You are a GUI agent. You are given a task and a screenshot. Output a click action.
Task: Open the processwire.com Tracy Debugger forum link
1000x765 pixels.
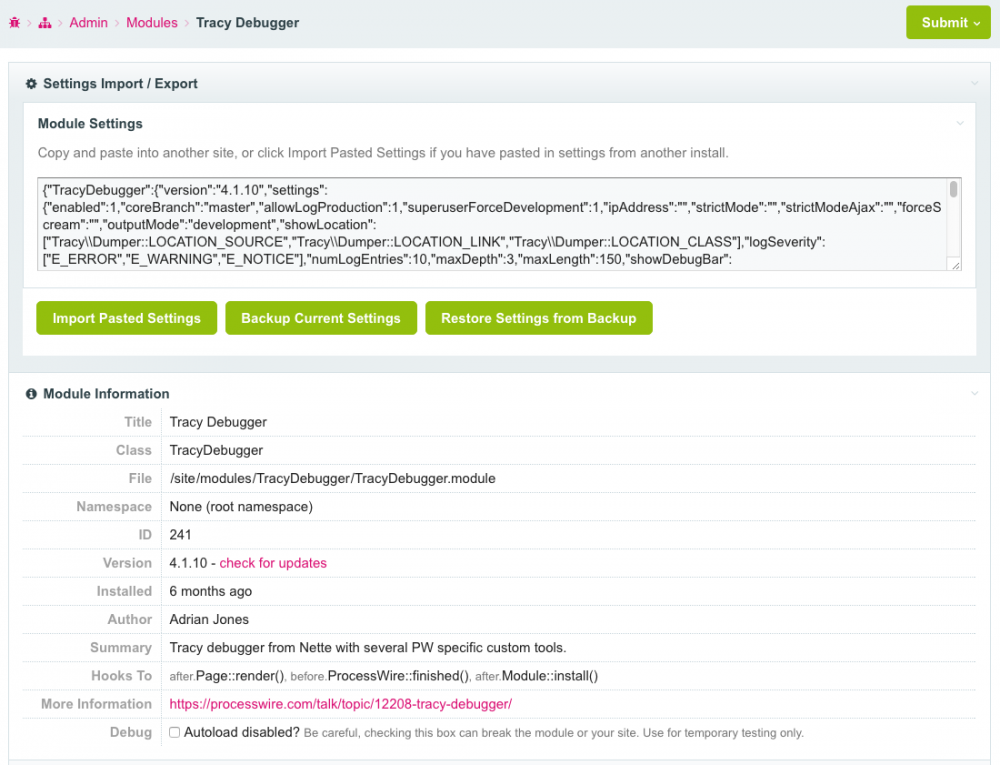340,704
